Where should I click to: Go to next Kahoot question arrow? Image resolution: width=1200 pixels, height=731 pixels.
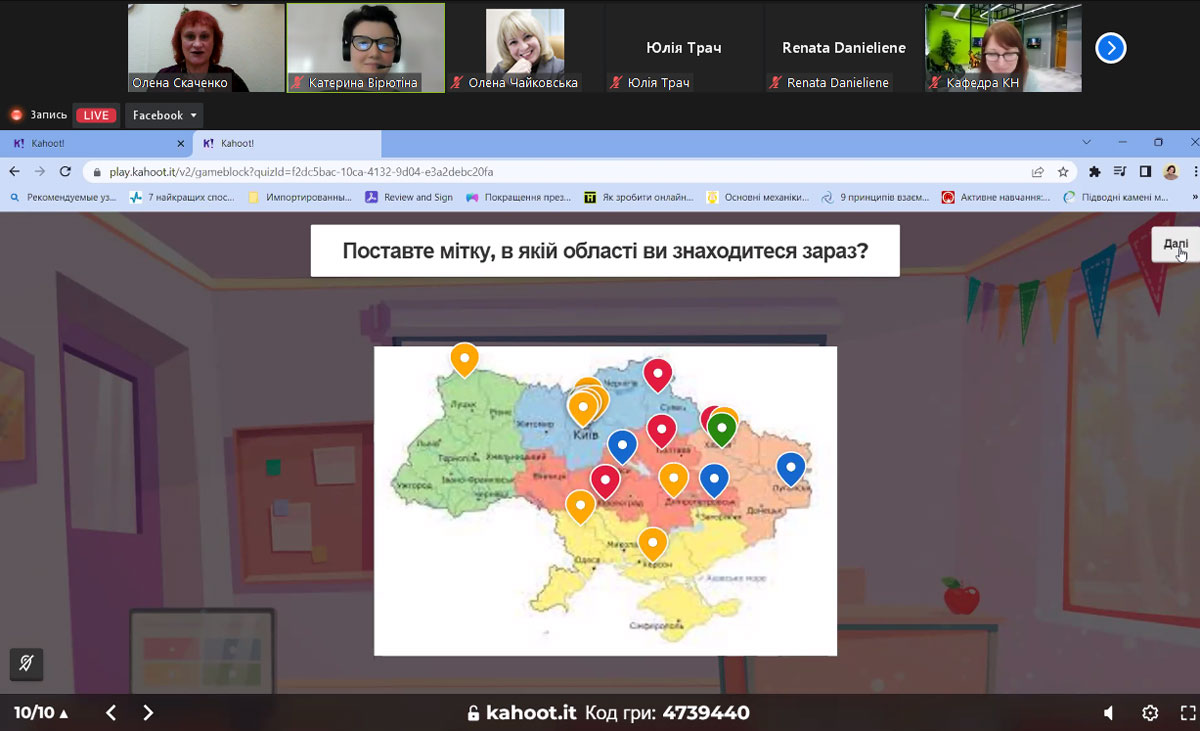click(148, 713)
